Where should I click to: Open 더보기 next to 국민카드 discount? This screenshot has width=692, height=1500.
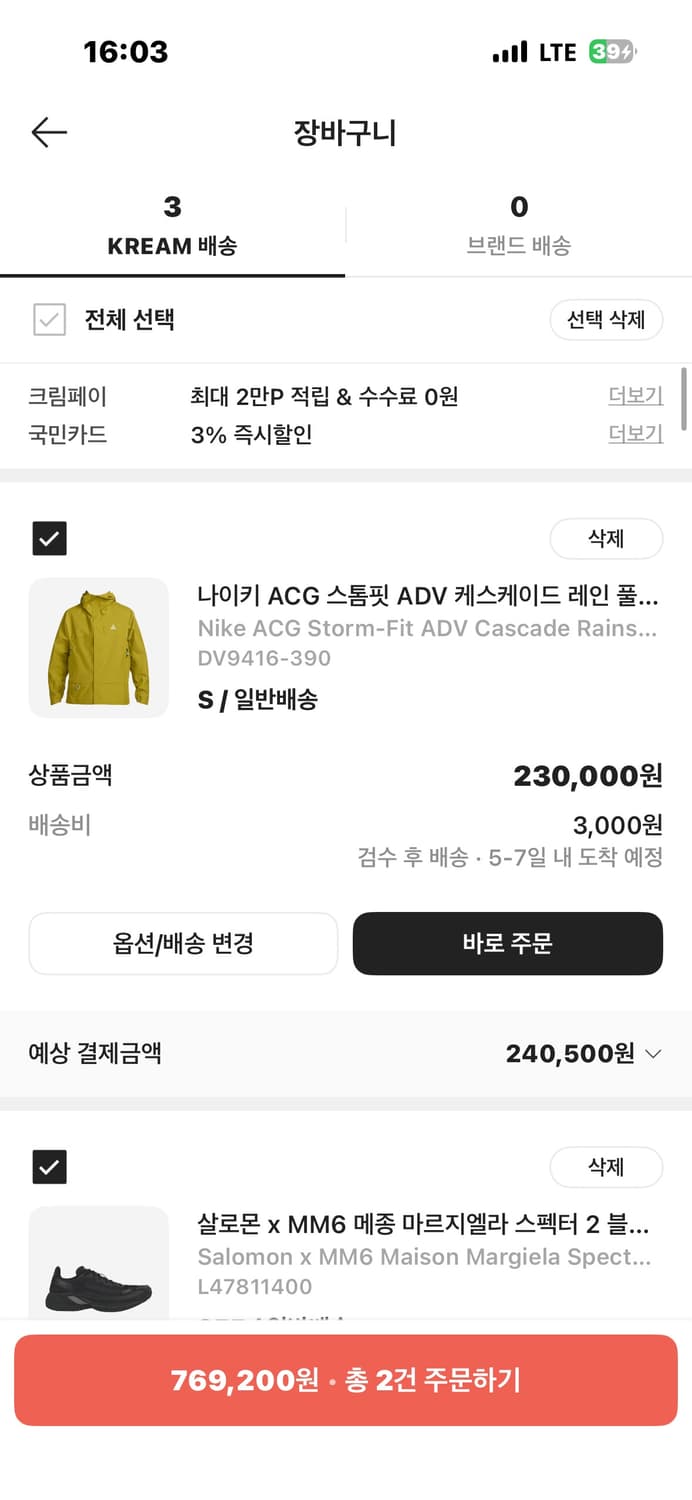pos(635,433)
